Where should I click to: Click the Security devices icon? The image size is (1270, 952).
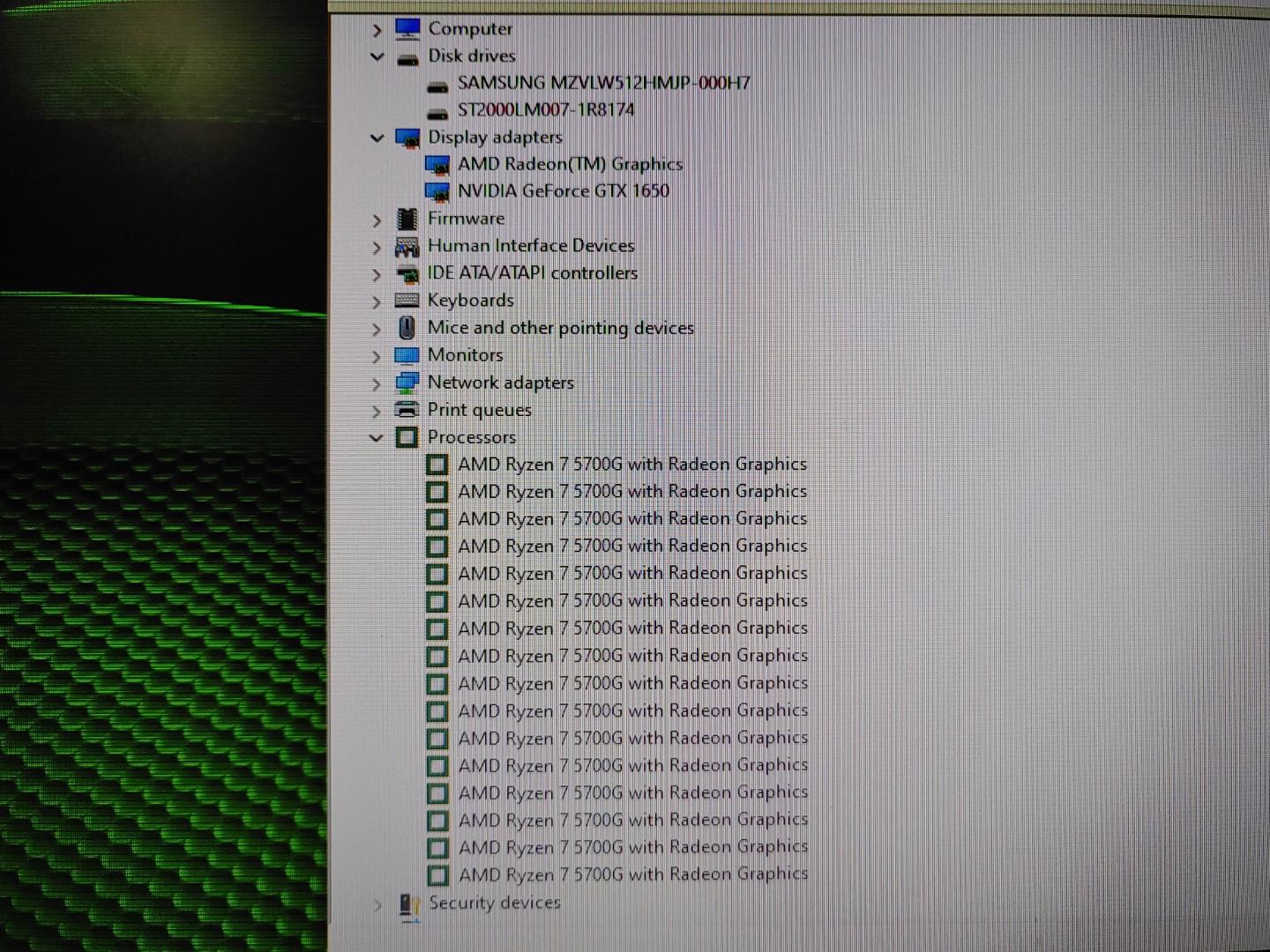(x=409, y=905)
